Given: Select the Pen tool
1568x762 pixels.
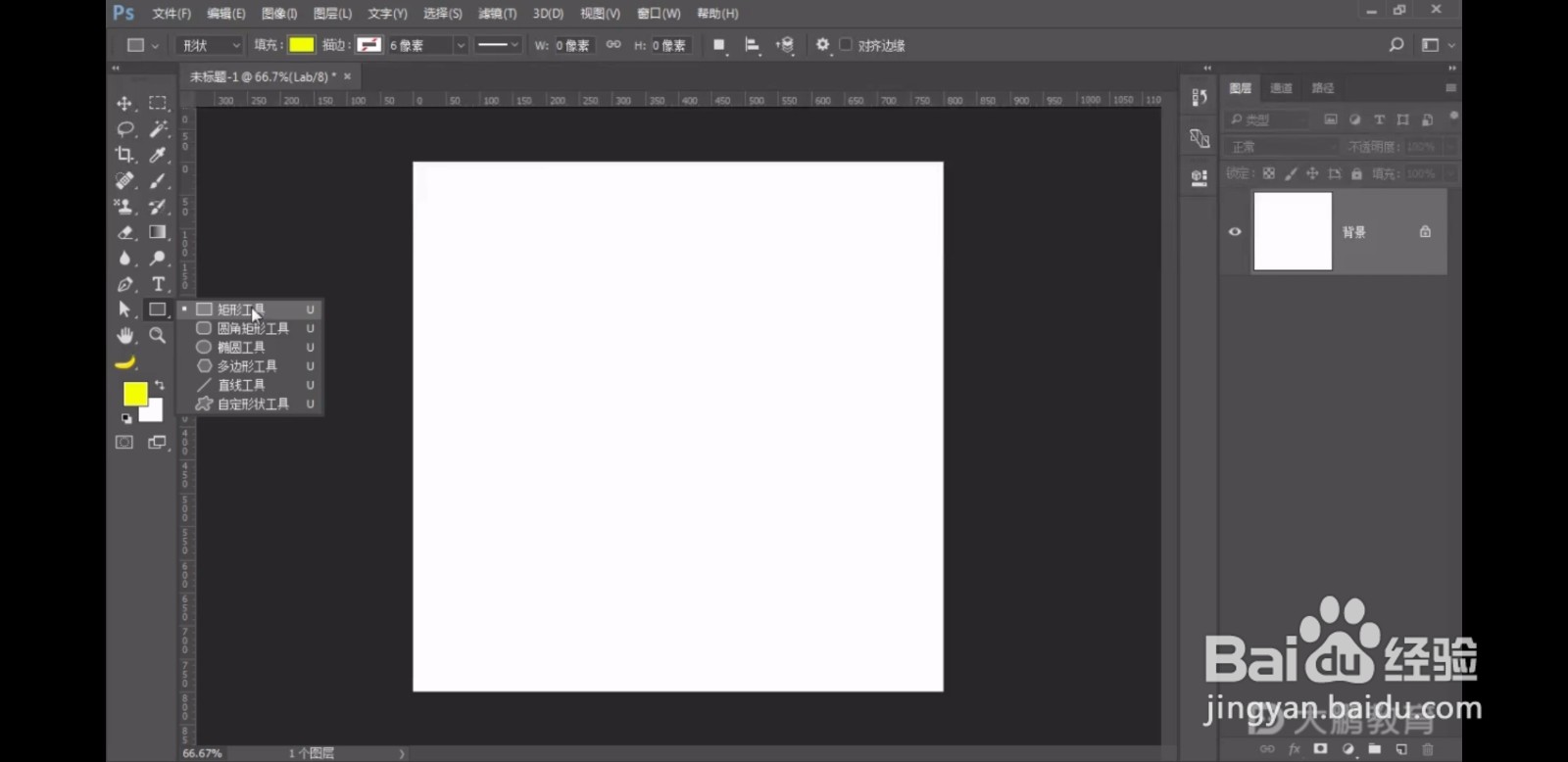Looking at the screenshot, I should (124, 284).
